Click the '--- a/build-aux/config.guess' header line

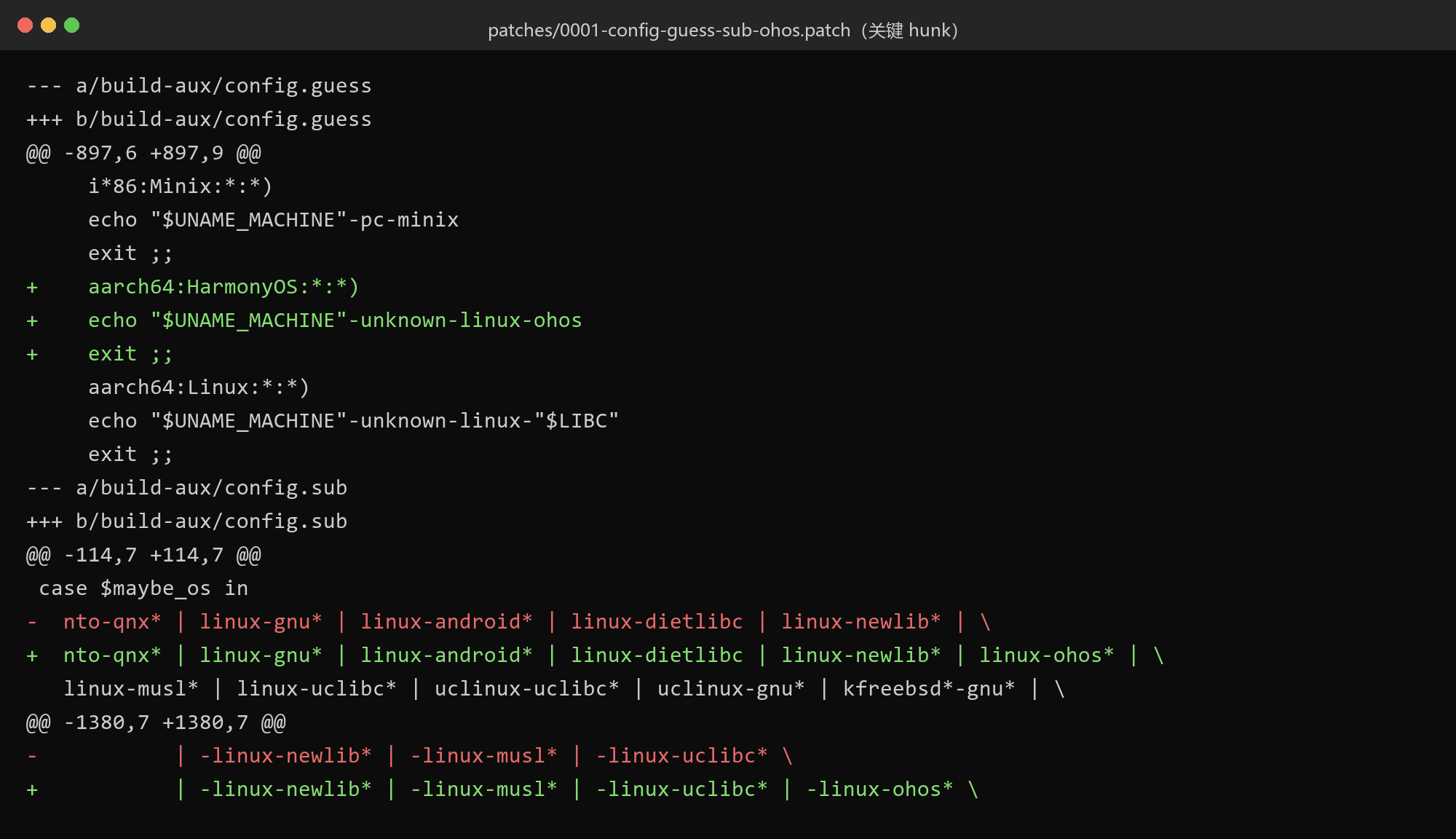[199, 86]
